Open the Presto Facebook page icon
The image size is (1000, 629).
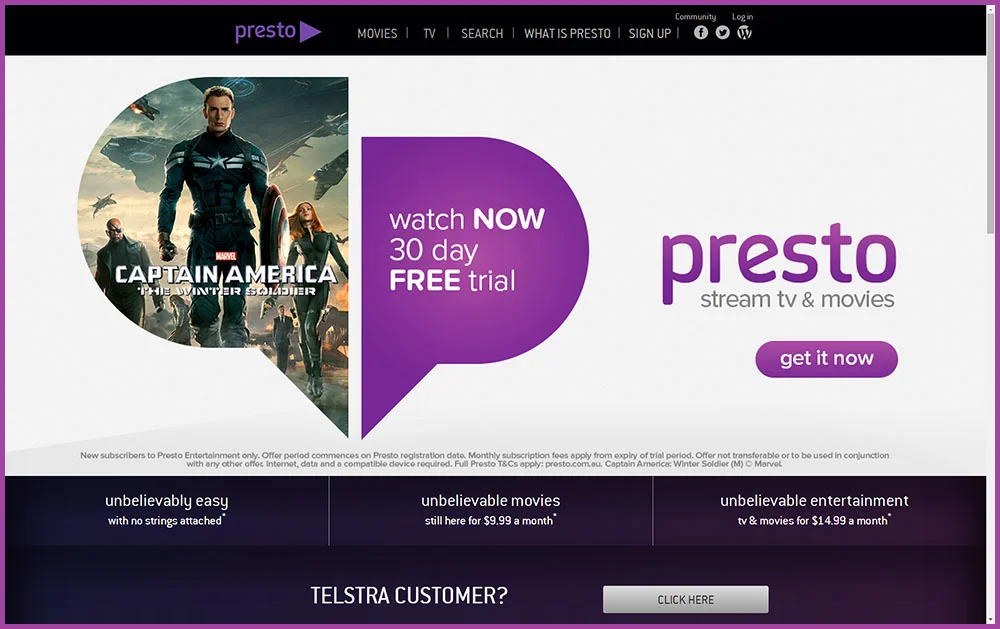pos(700,33)
